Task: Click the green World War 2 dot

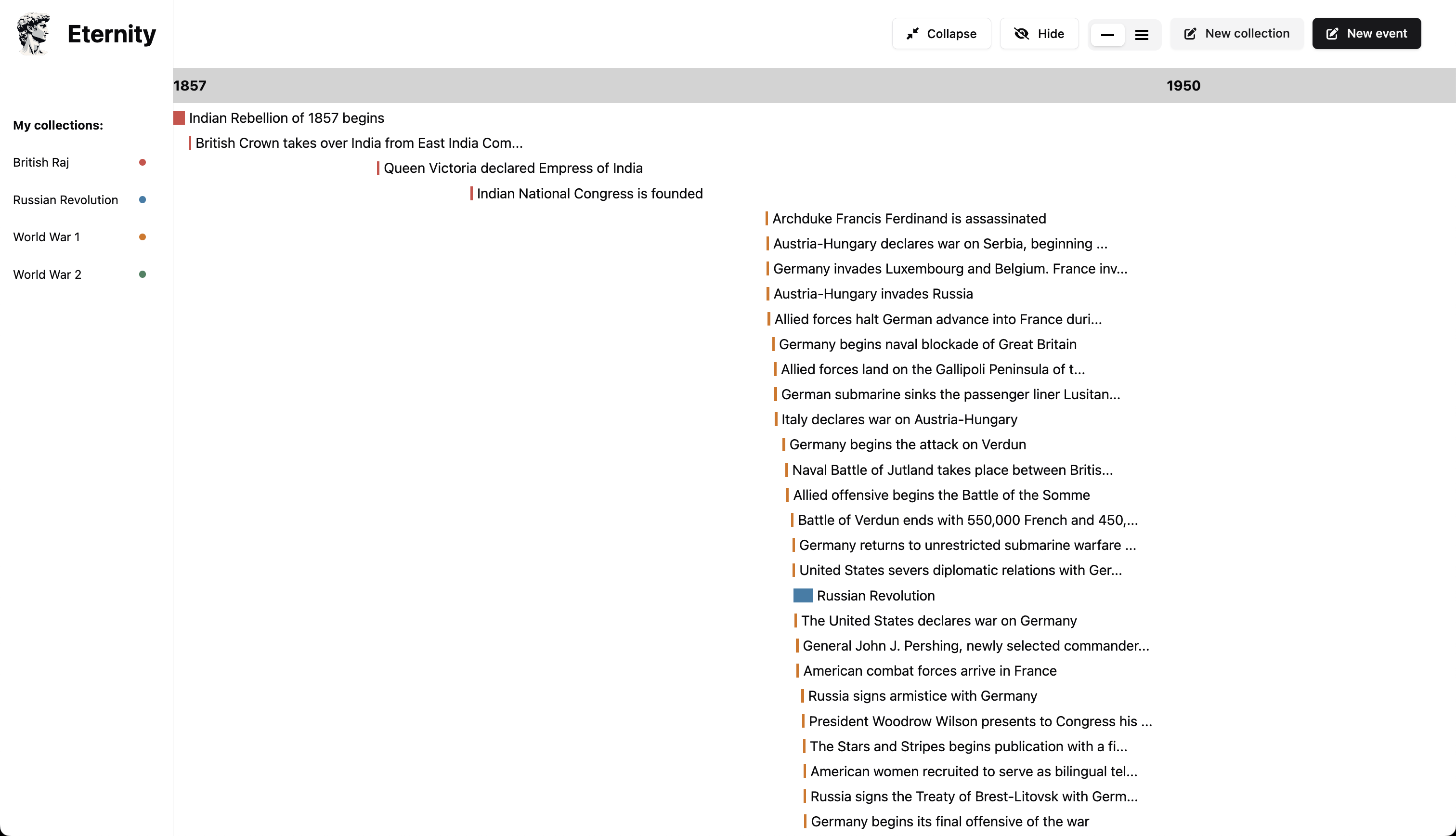Action: coord(143,274)
